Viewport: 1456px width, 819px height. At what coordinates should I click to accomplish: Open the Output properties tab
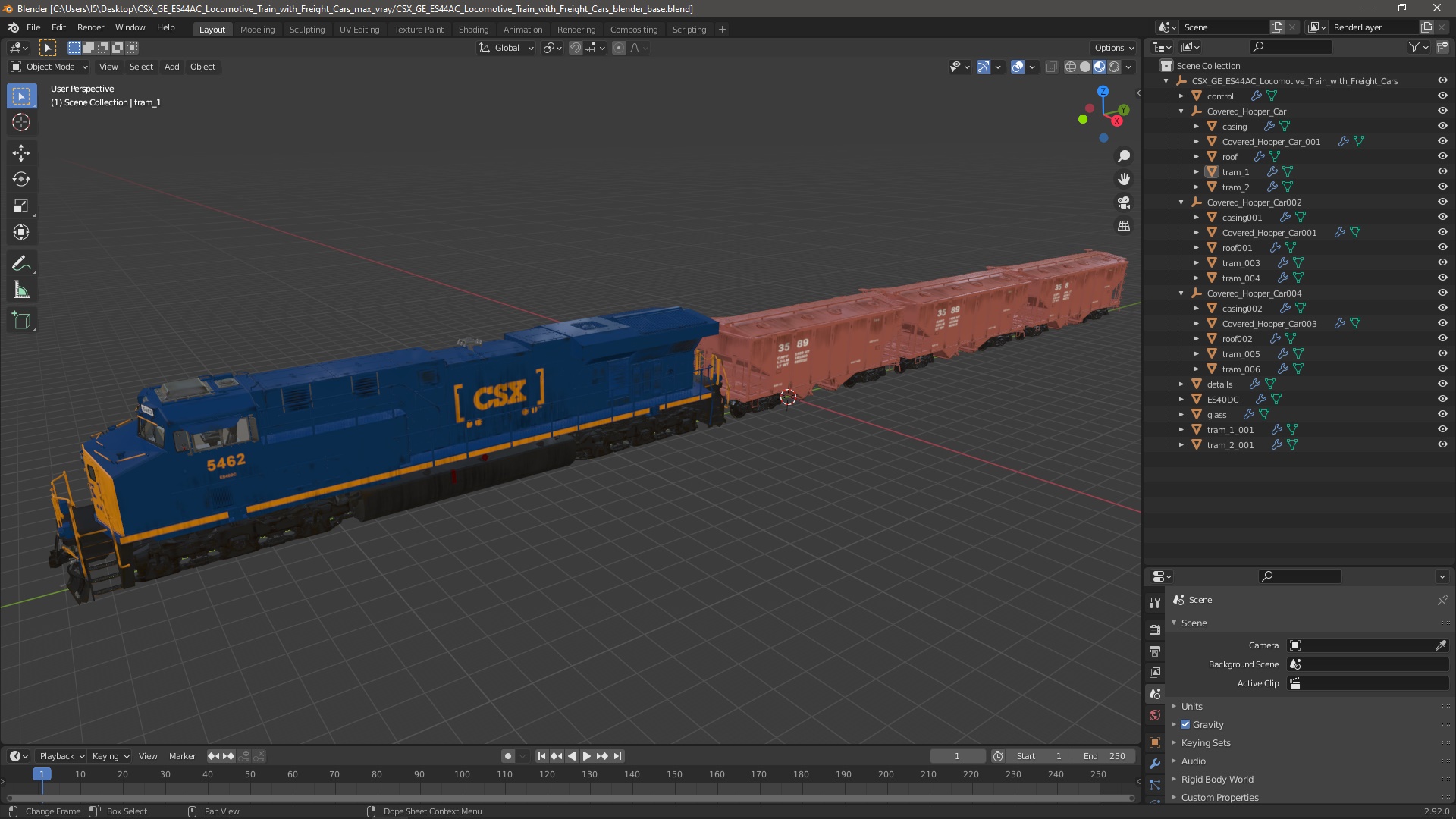1155,651
